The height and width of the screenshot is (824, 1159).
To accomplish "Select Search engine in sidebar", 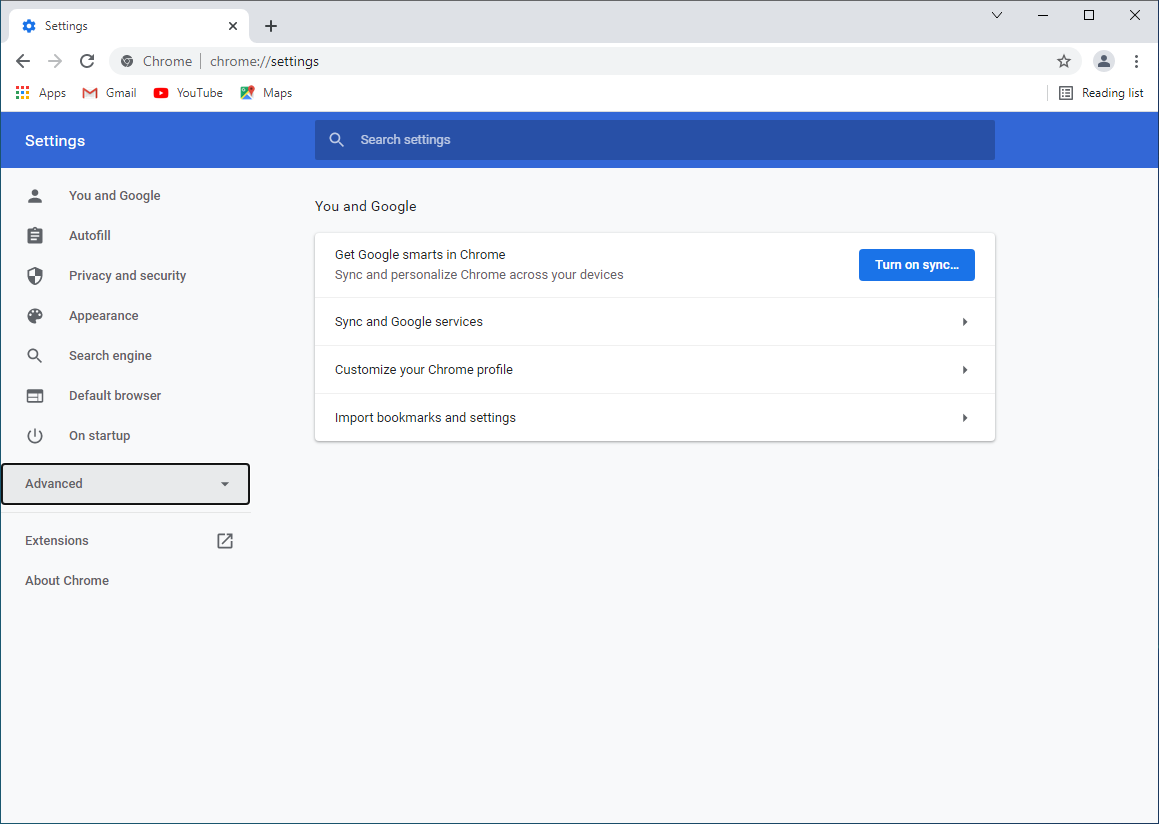I will pos(110,356).
